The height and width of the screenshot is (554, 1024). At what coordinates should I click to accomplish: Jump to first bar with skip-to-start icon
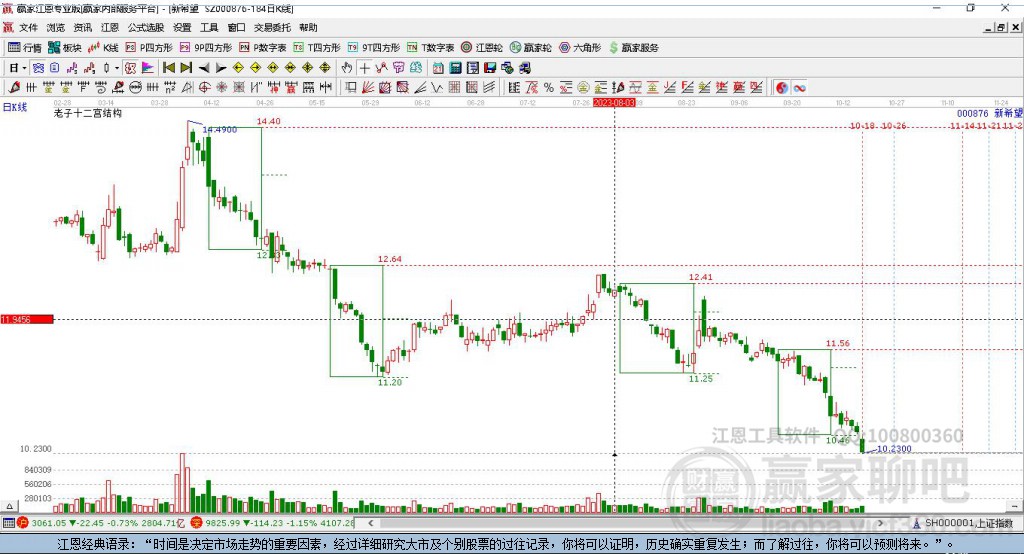(169, 68)
